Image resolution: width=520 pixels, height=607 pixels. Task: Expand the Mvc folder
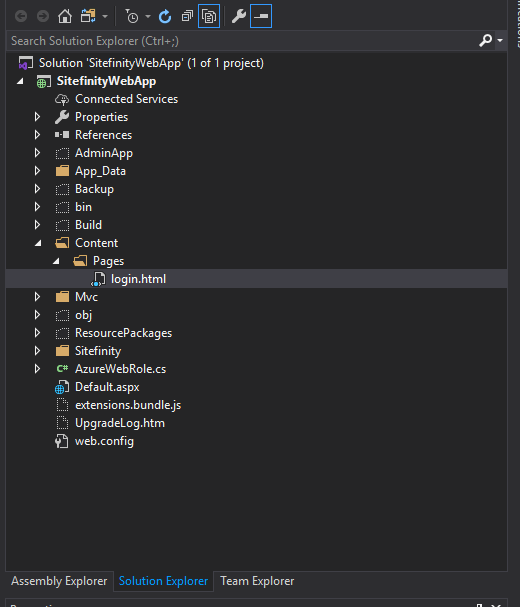point(37,297)
